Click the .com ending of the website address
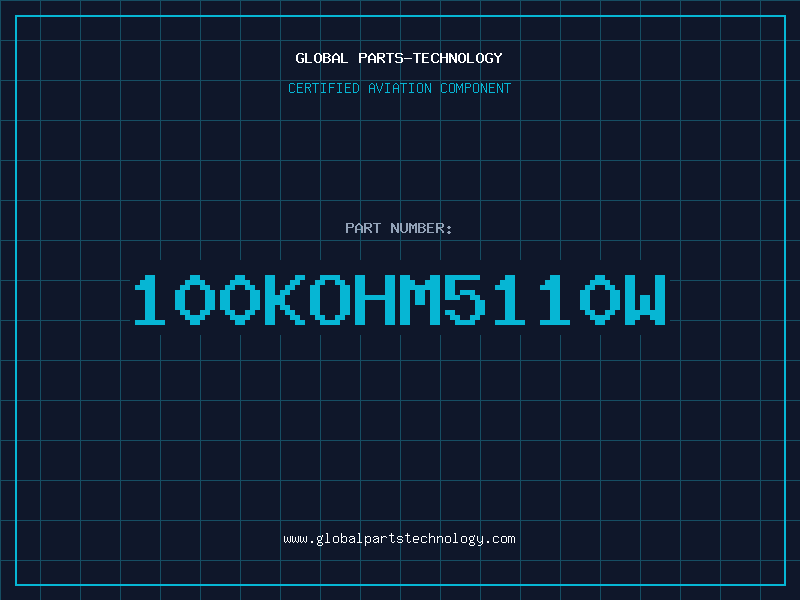This screenshot has height=600, width=800. pyautogui.click(x=500, y=539)
